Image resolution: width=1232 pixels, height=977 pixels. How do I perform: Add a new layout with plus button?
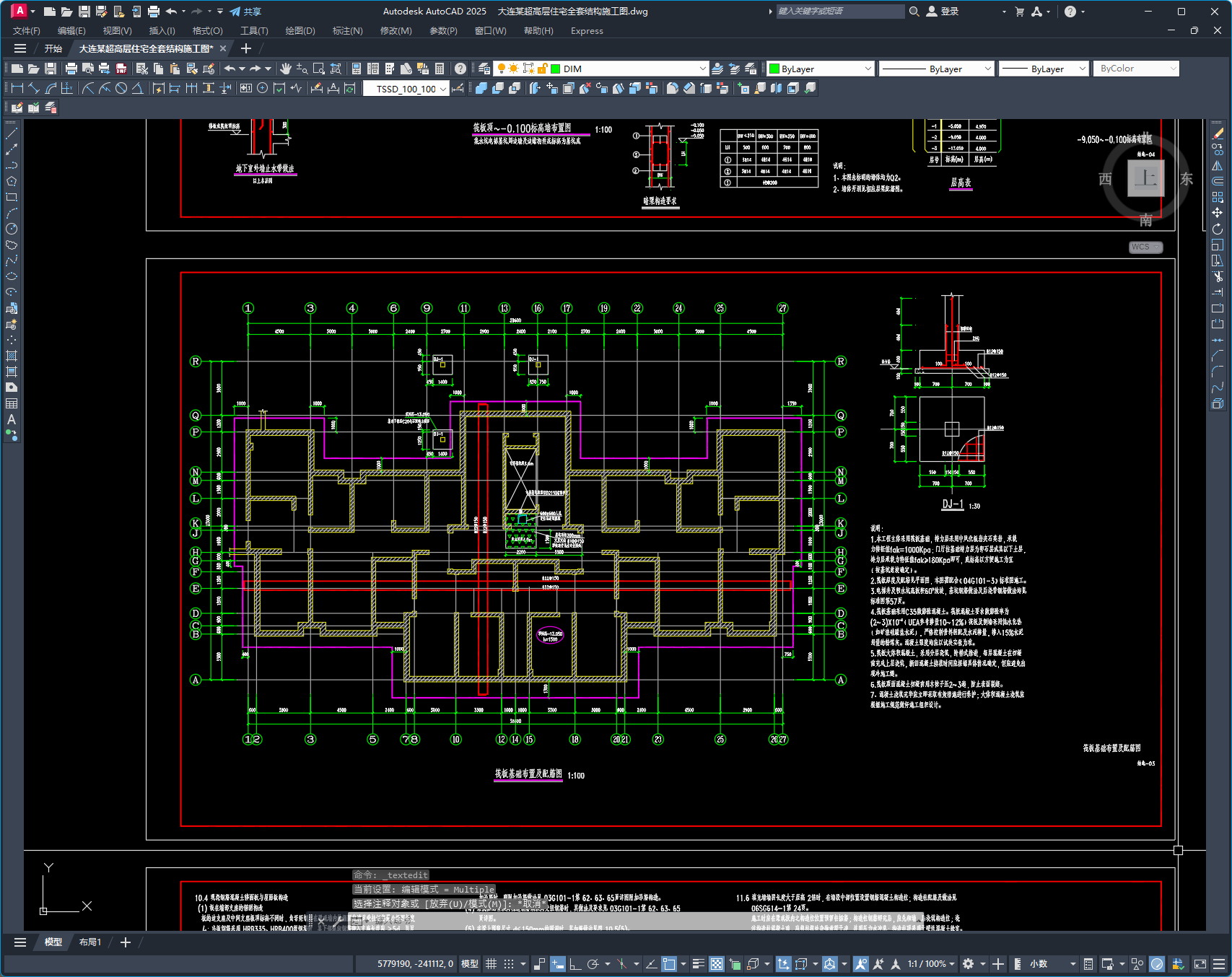(126, 942)
